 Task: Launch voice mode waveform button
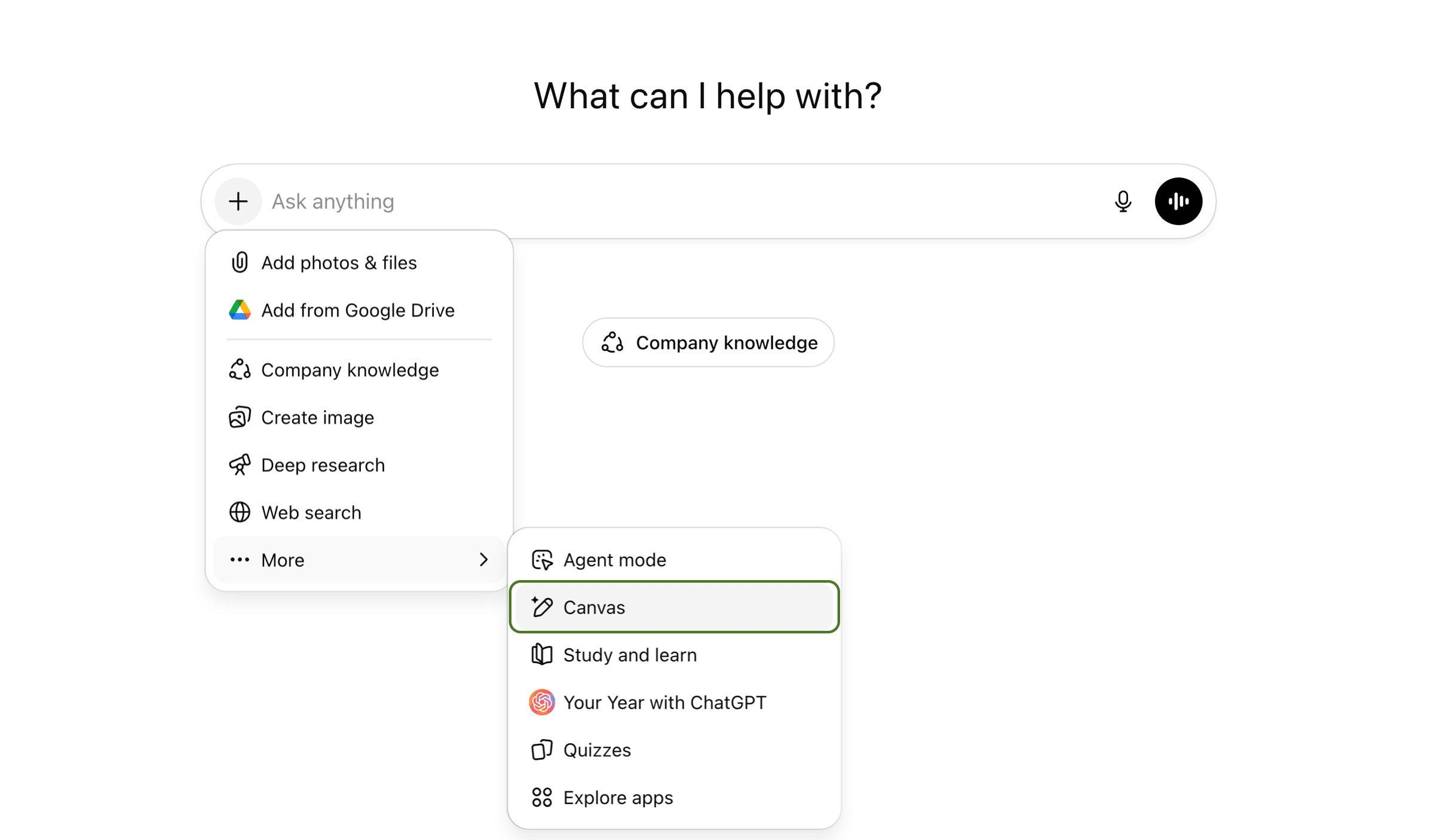1178,201
